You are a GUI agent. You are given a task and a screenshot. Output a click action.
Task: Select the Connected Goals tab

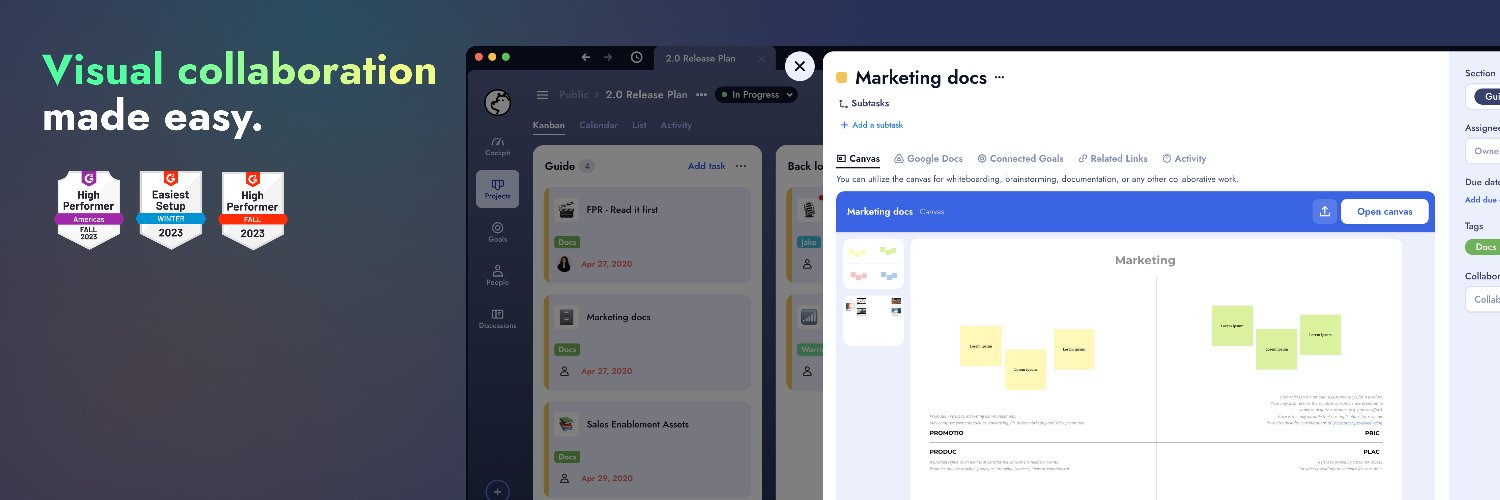tap(1020, 159)
